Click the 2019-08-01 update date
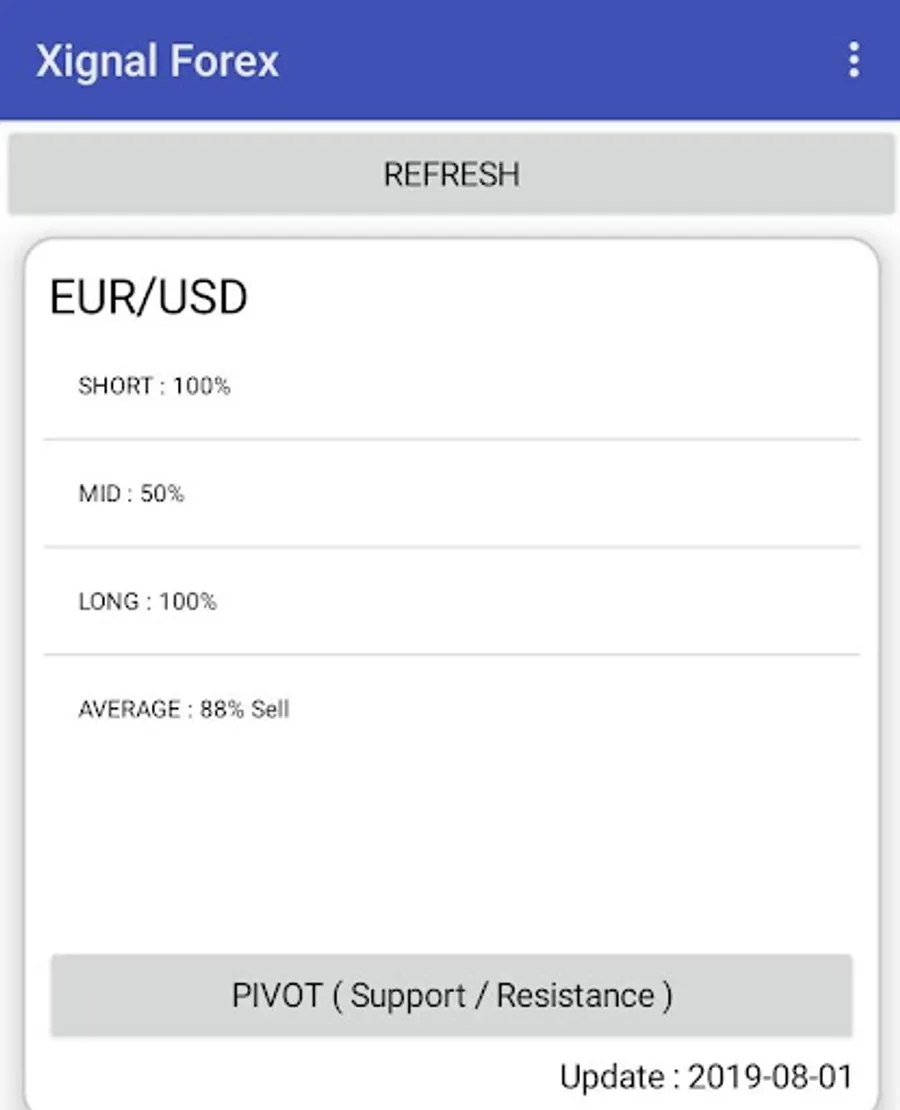The image size is (900, 1110). [770, 1077]
